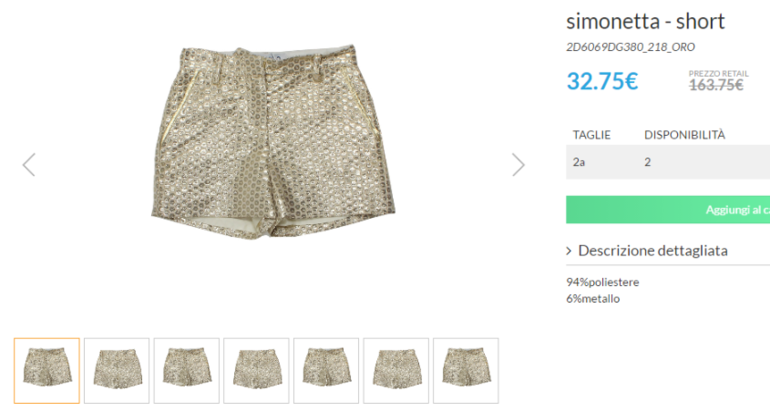The image size is (770, 411).
Task: Select the first highlighted shorts thumbnail
Action: 47,371
